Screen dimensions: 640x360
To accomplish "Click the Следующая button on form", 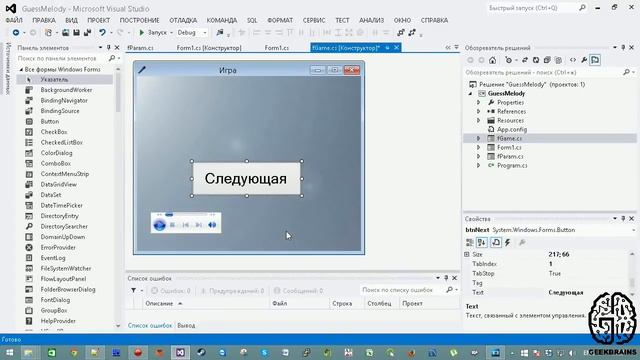I will (x=247, y=178).
